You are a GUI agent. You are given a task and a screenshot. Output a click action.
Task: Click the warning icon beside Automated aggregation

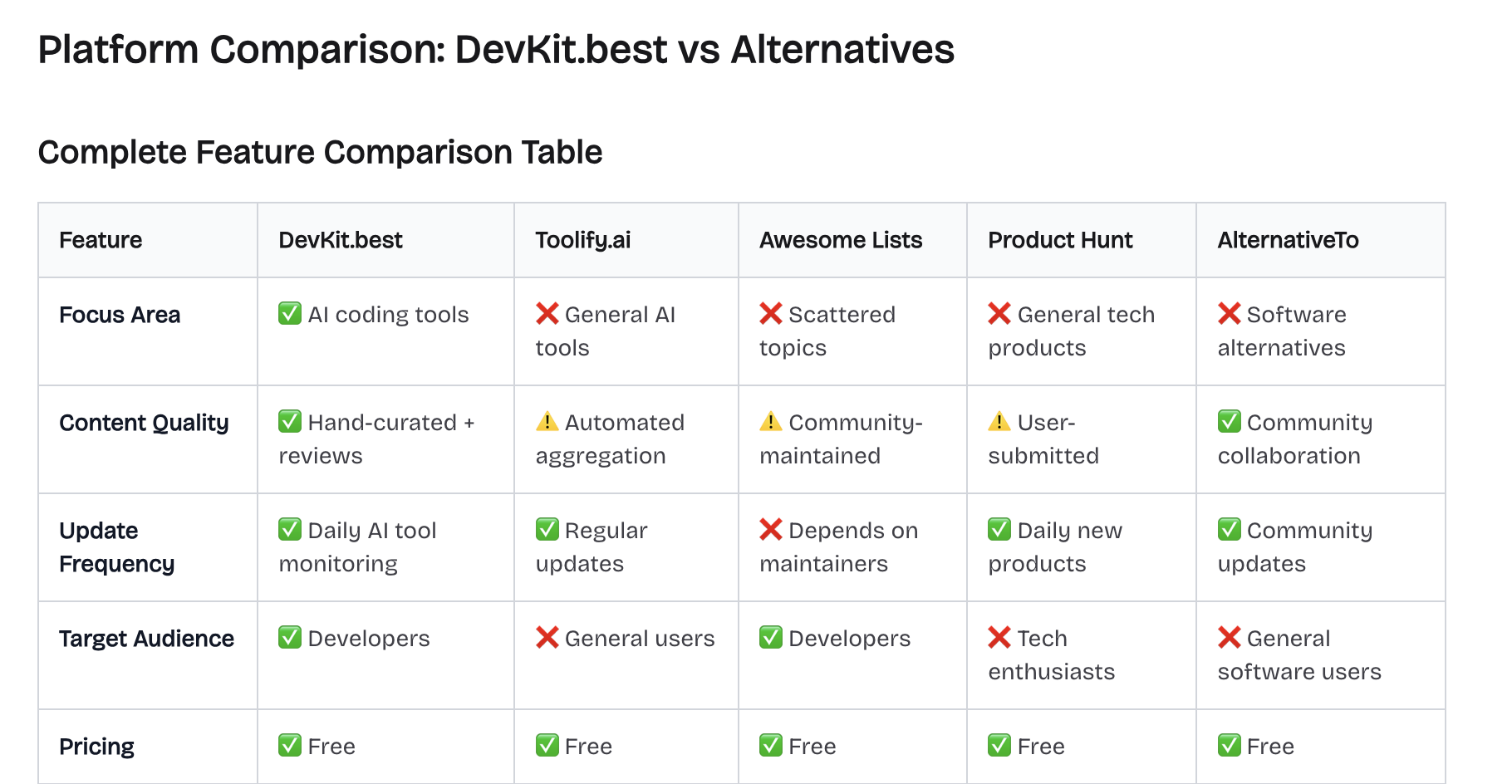[x=547, y=422]
